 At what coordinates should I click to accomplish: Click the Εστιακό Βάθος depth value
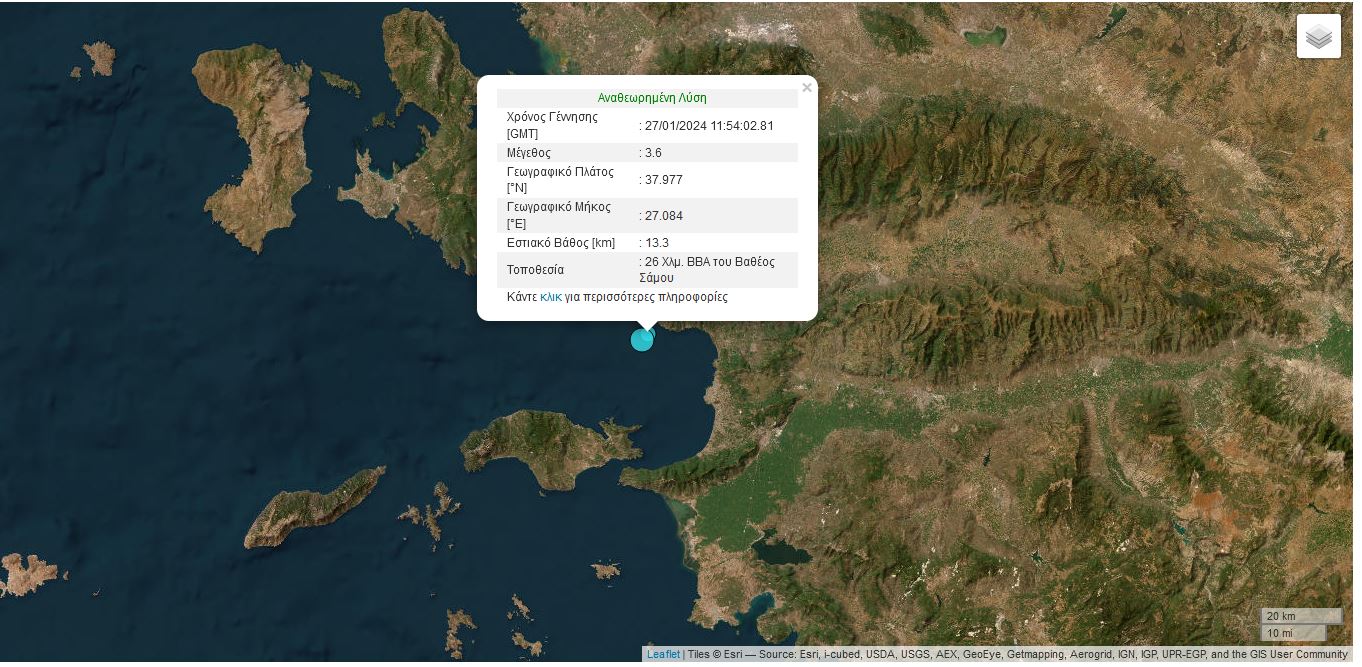click(655, 243)
